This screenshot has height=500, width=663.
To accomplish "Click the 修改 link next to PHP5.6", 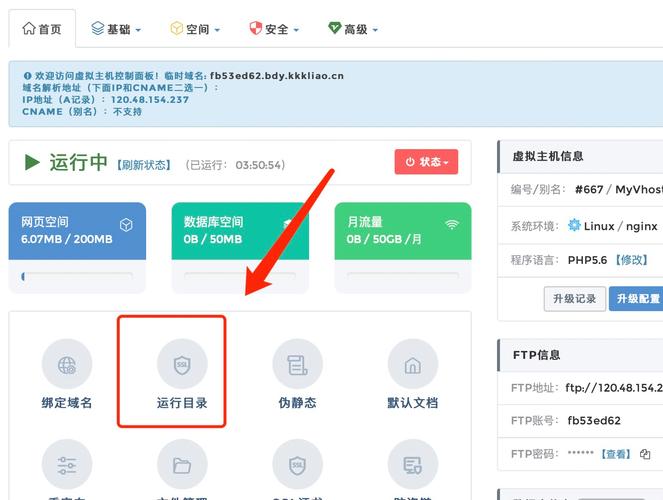I will (x=632, y=260).
